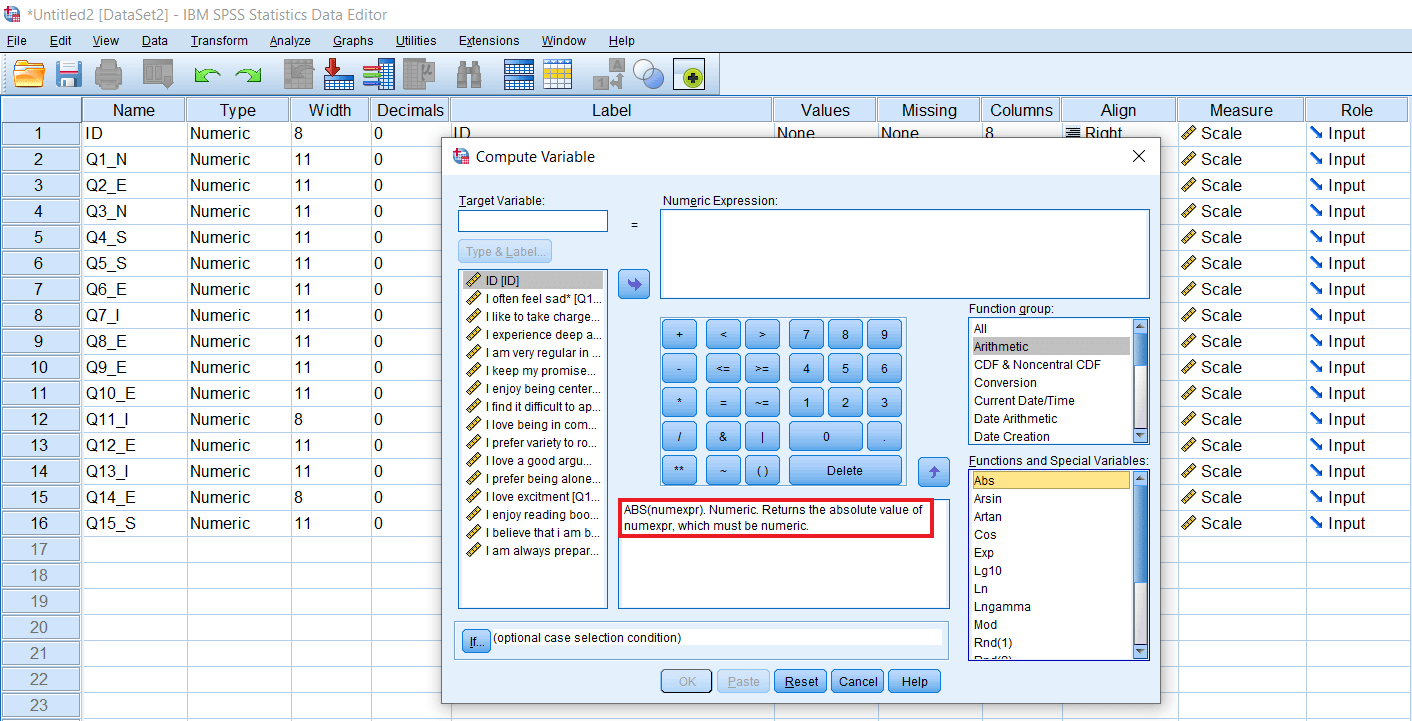Screen dimensions: 1412x721
Task: Select Lngamma in Functions and Special Variables
Action: [x=1002, y=607]
